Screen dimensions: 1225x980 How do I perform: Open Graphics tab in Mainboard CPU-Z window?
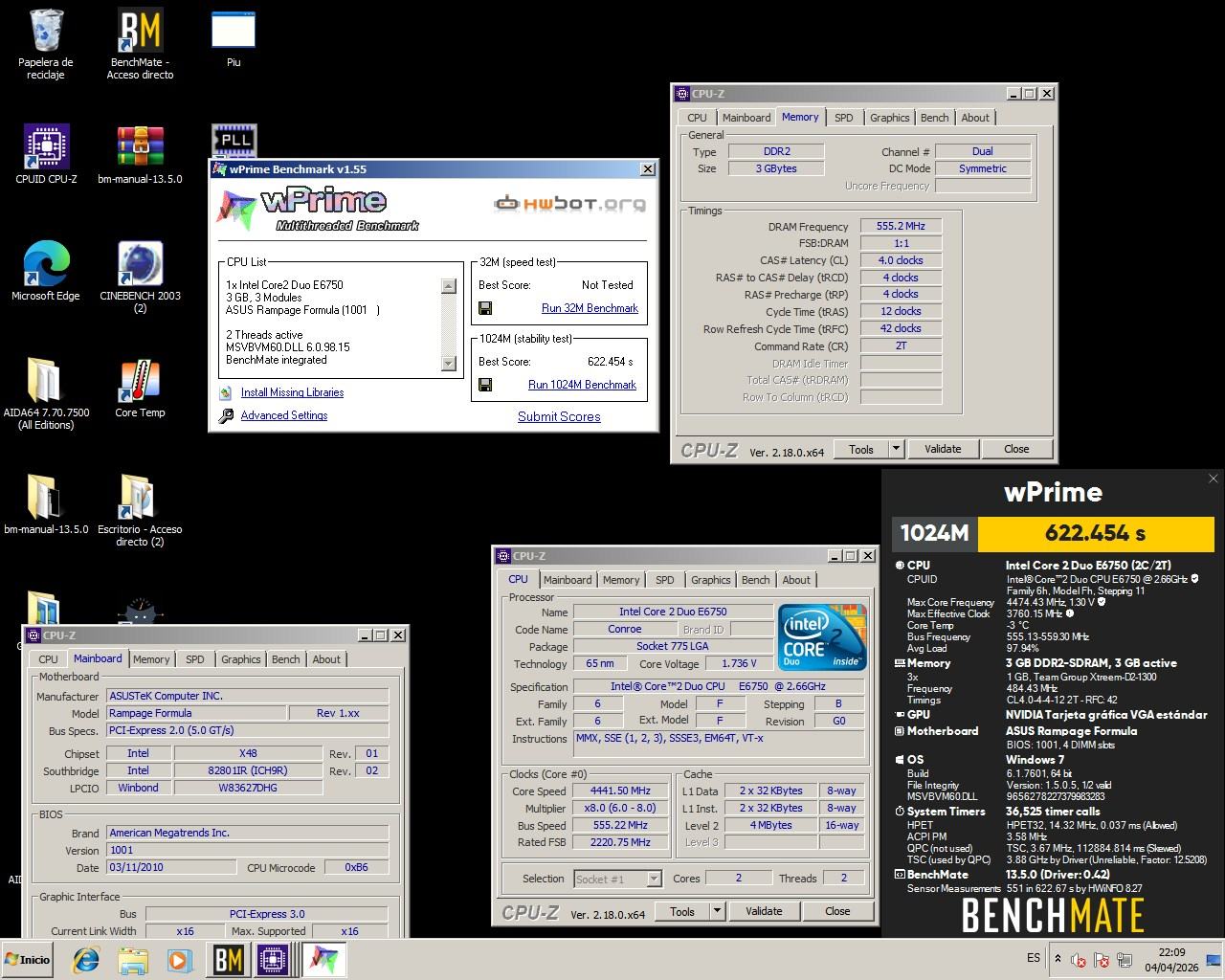240,659
